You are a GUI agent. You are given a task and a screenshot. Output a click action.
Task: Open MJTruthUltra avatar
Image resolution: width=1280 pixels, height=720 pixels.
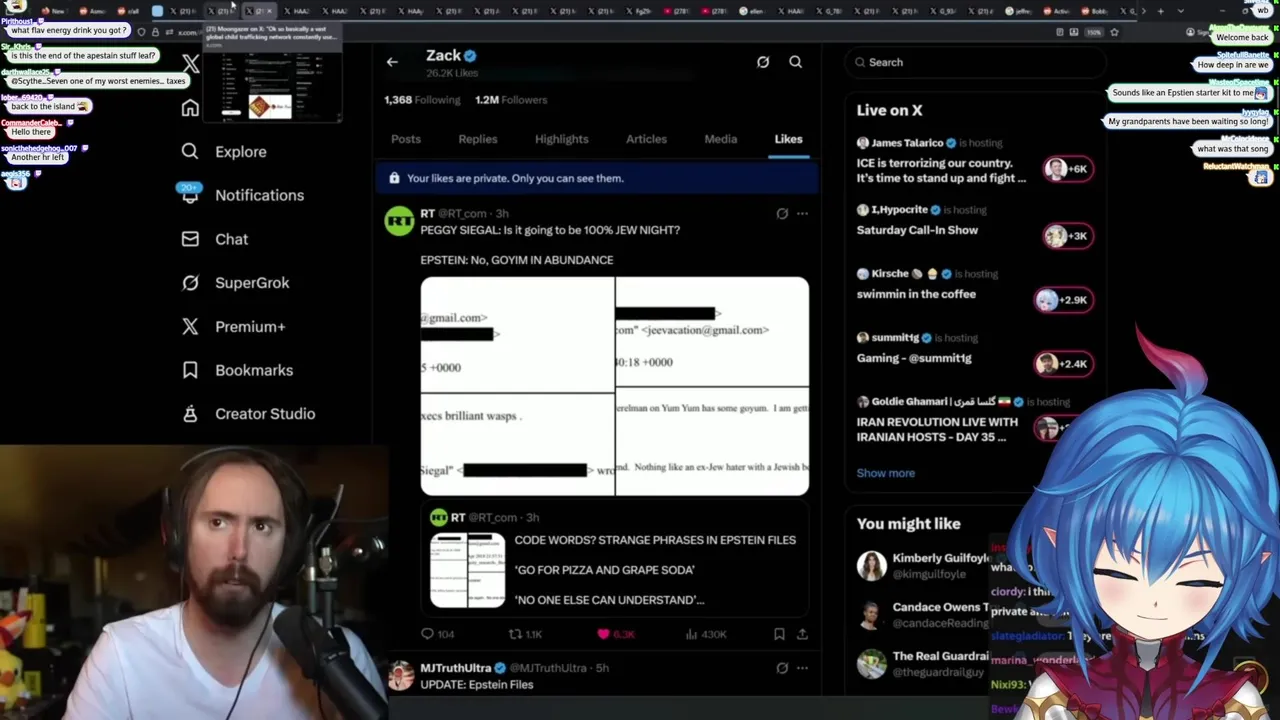tap(400, 676)
